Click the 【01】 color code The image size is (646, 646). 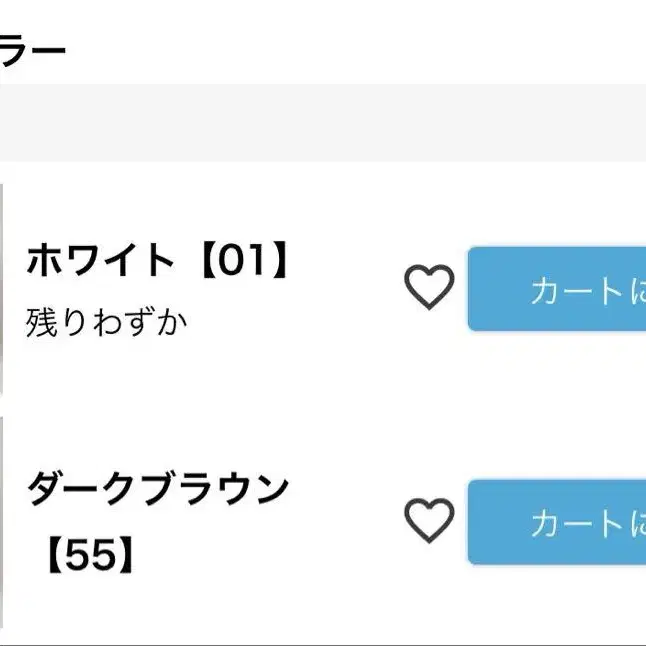click(240, 261)
